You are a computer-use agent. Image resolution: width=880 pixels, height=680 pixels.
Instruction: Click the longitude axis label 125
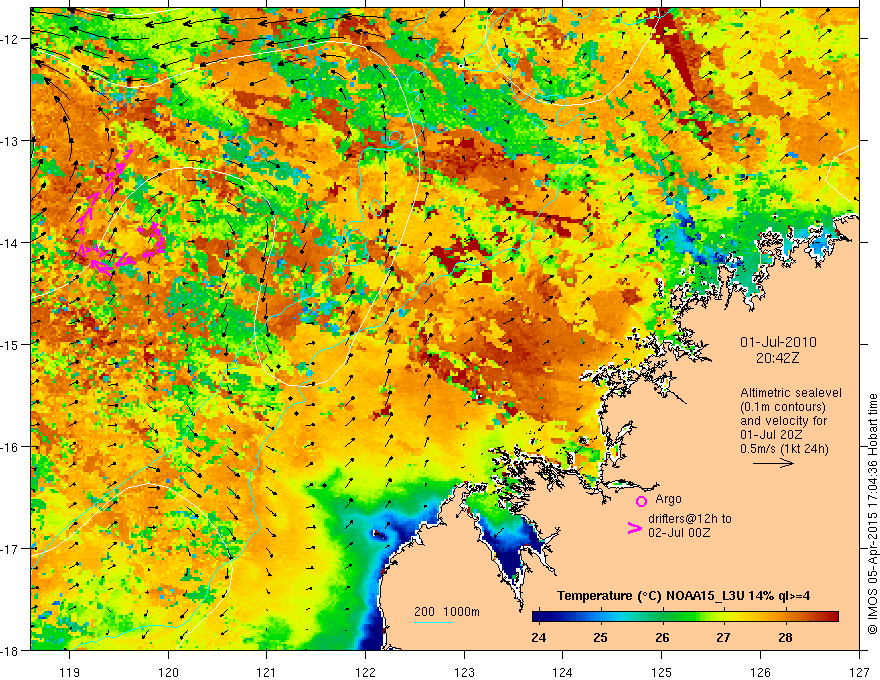(662, 672)
